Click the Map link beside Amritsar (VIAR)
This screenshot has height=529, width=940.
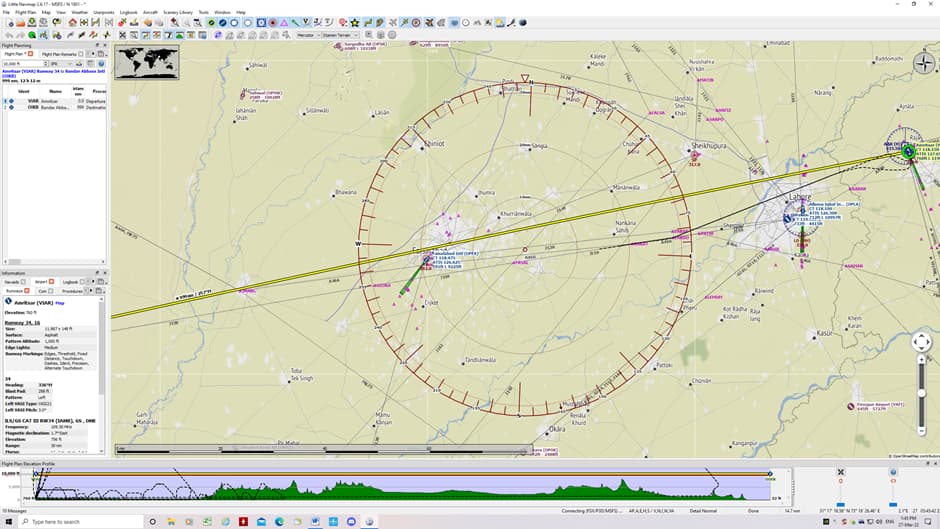tap(60, 303)
